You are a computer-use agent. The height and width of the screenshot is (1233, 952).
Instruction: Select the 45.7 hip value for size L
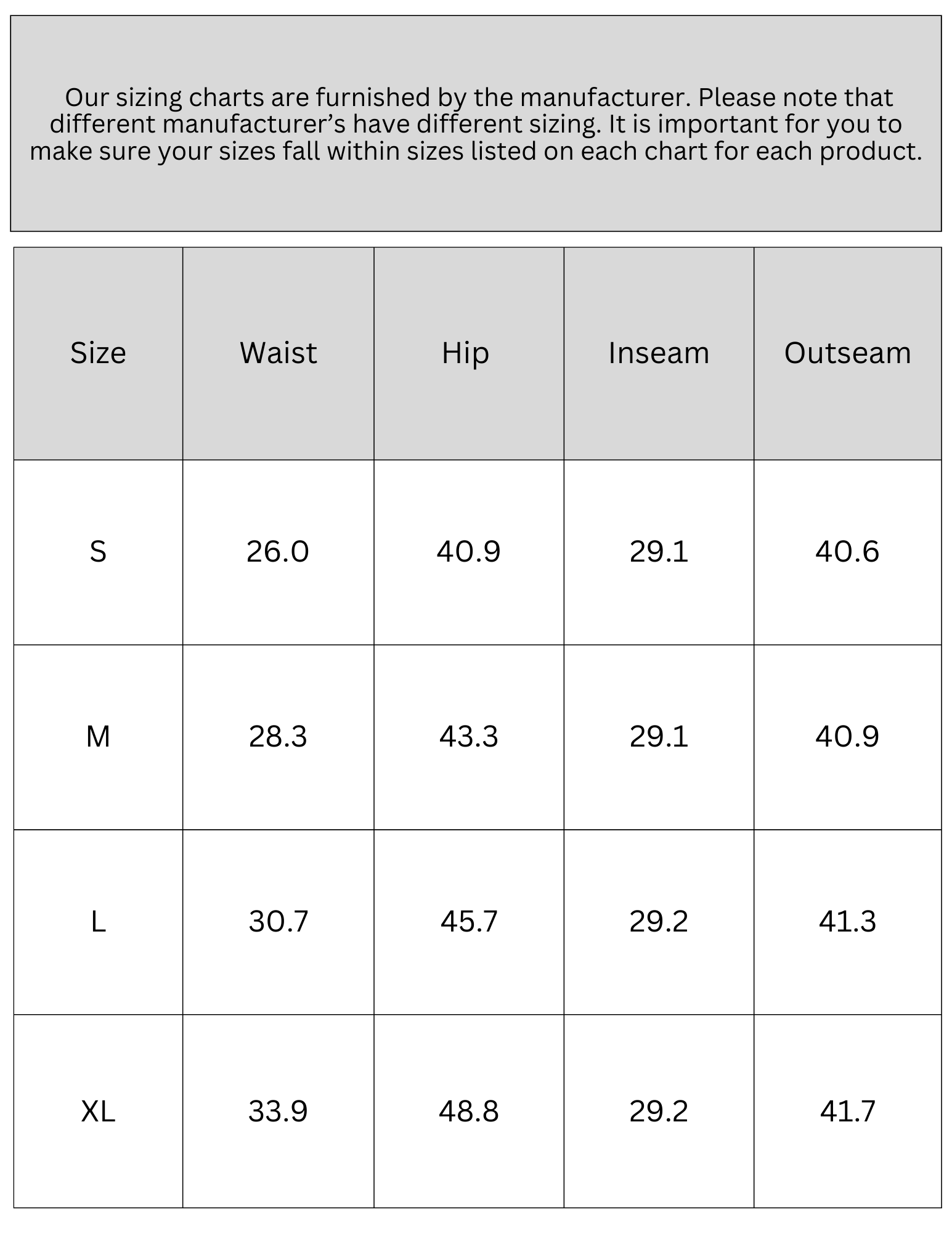tap(468, 922)
